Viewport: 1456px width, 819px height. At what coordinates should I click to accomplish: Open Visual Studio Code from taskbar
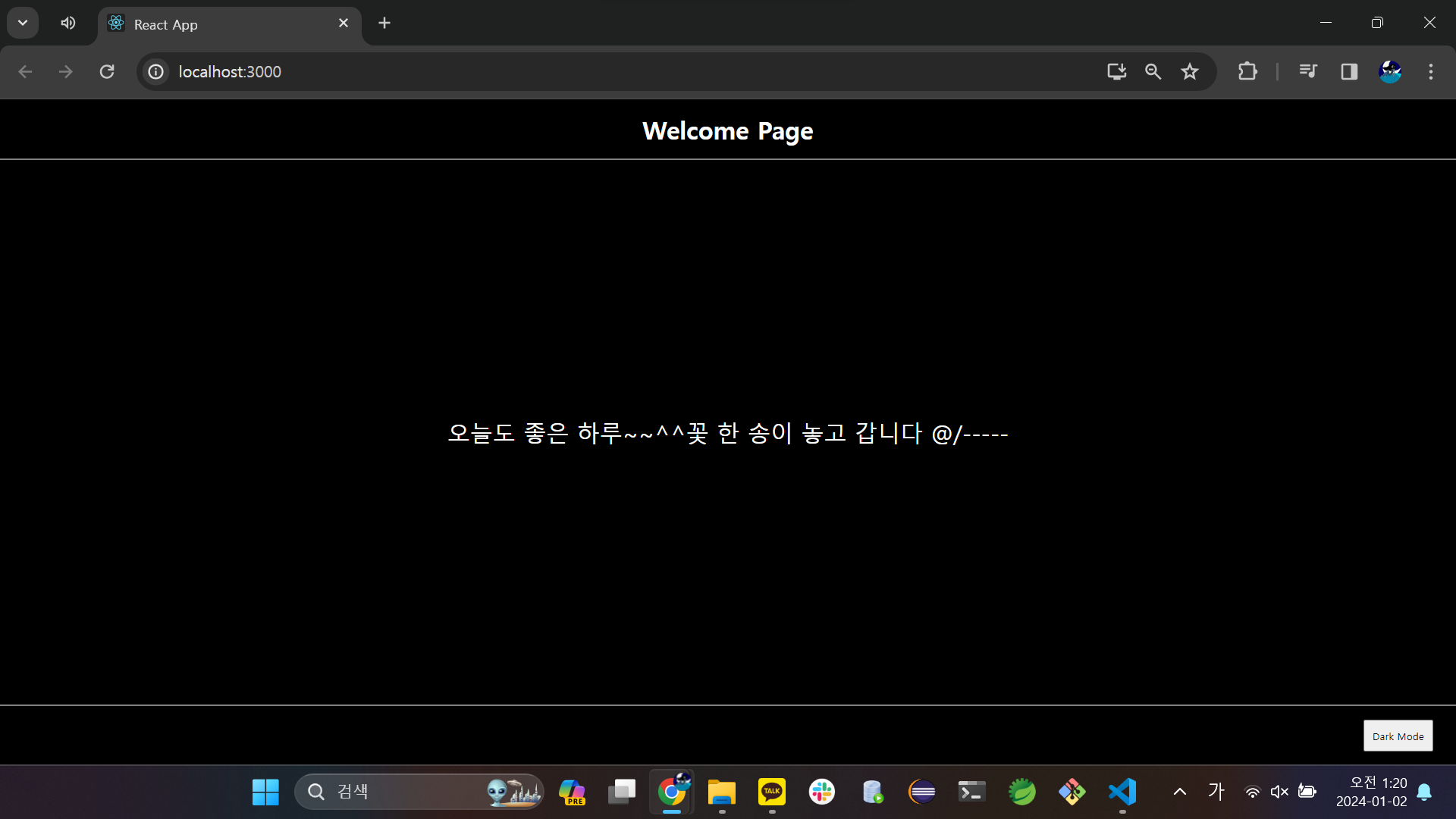pos(1122,792)
